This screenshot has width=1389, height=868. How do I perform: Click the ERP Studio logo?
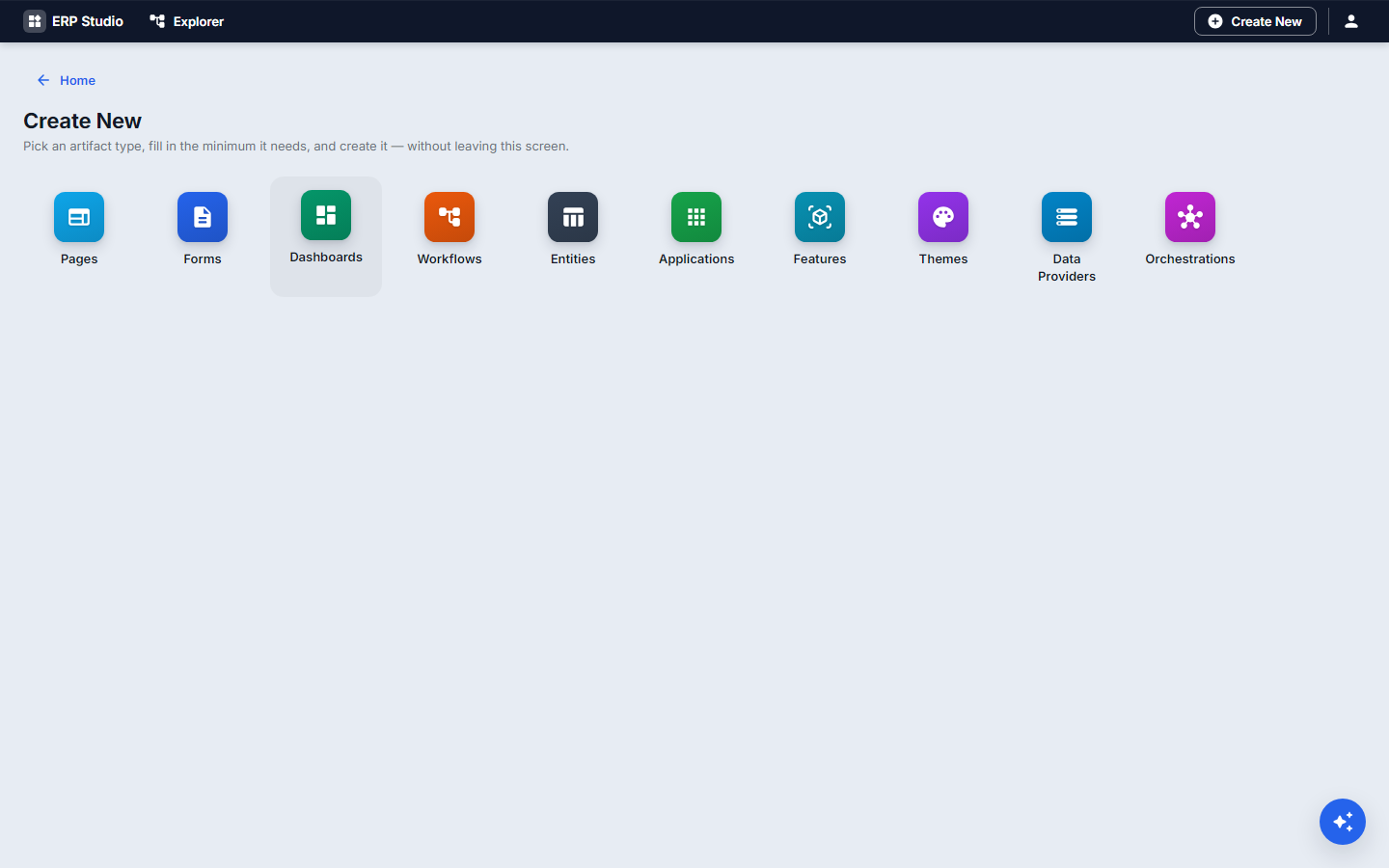tap(73, 21)
